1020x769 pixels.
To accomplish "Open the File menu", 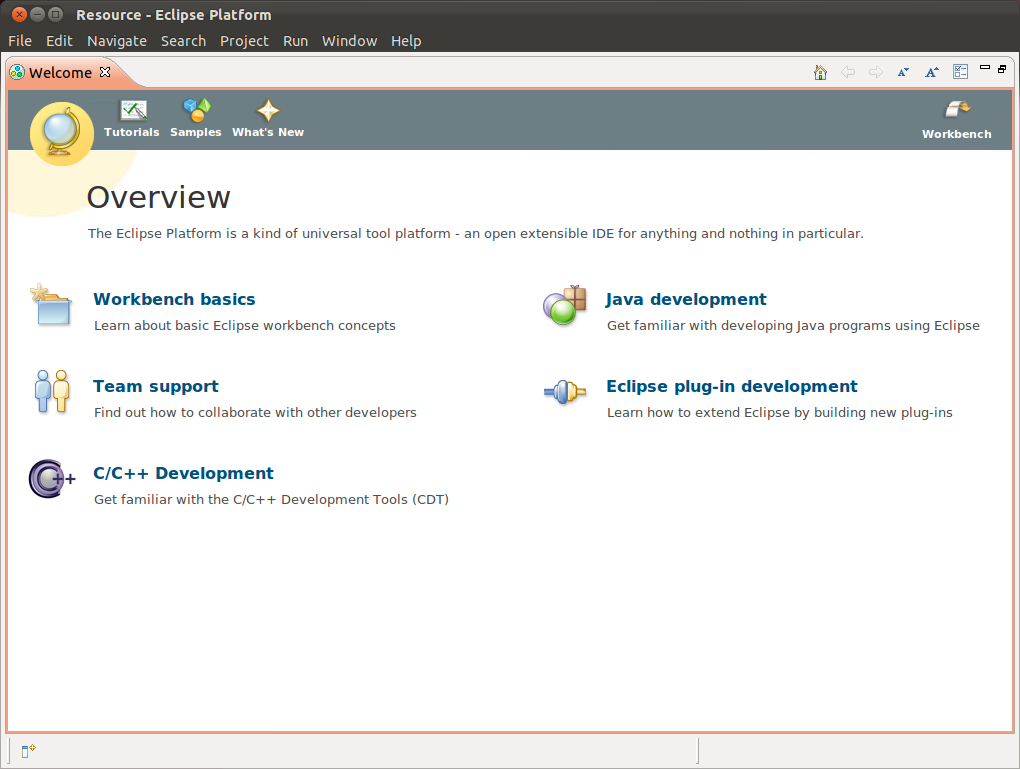I will pos(20,41).
